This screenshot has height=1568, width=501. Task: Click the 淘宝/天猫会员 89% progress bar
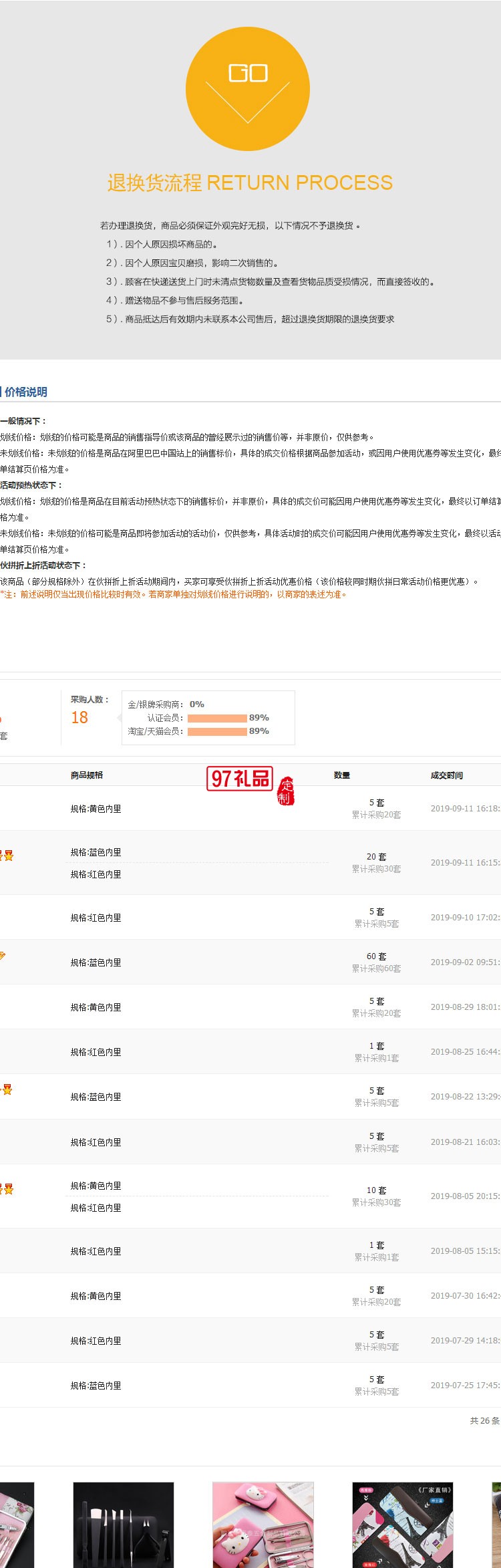tap(217, 731)
